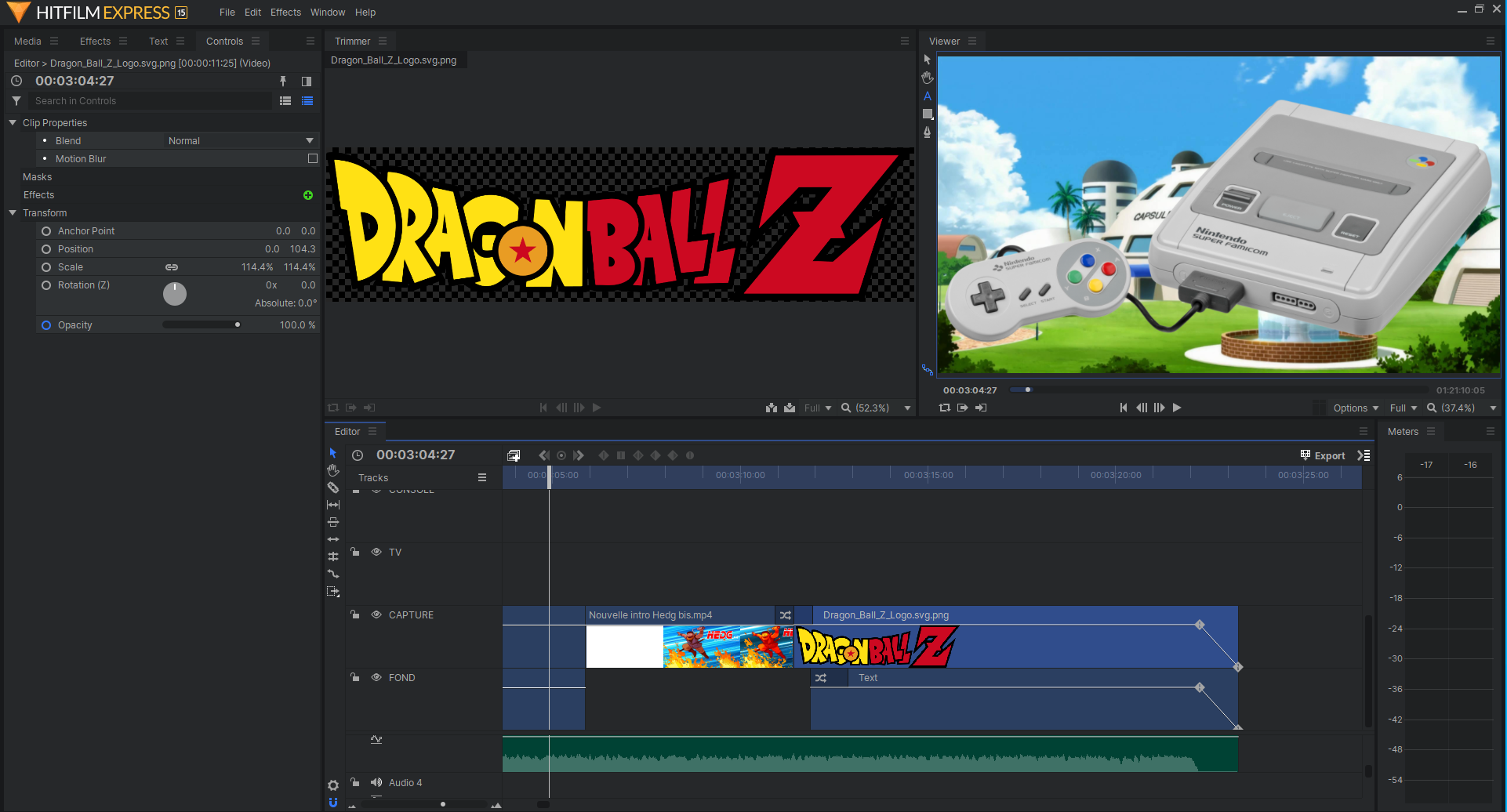The height and width of the screenshot is (812, 1507).
Task: Step to next frame in Viewer
Action: tap(1159, 408)
